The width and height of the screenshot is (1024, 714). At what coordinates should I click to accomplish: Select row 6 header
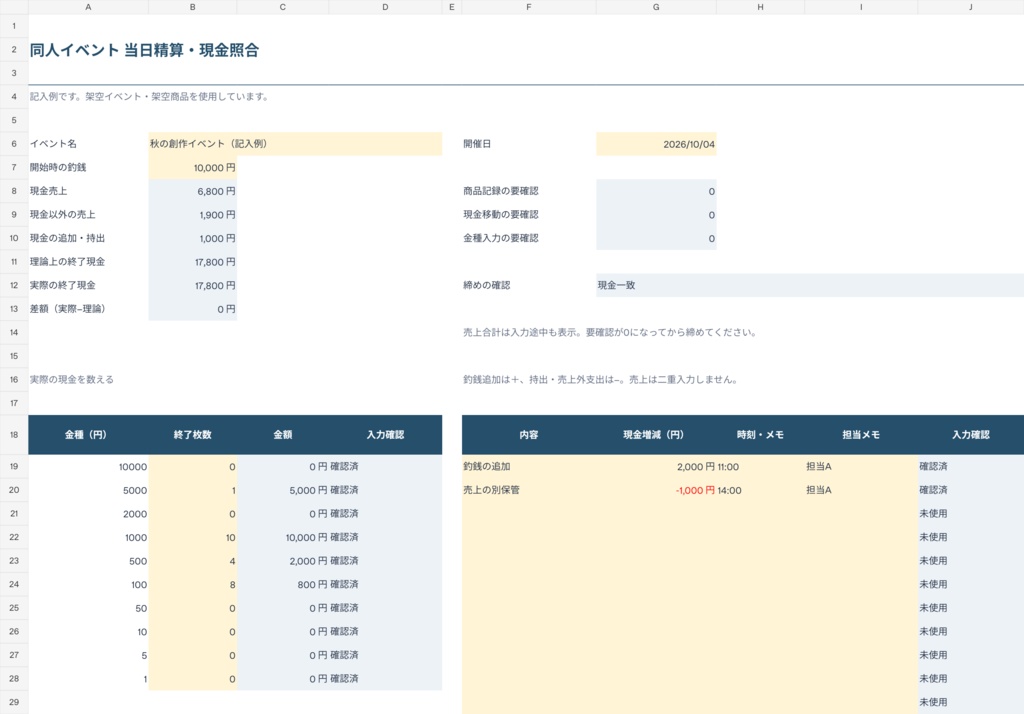[x=14, y=144]
